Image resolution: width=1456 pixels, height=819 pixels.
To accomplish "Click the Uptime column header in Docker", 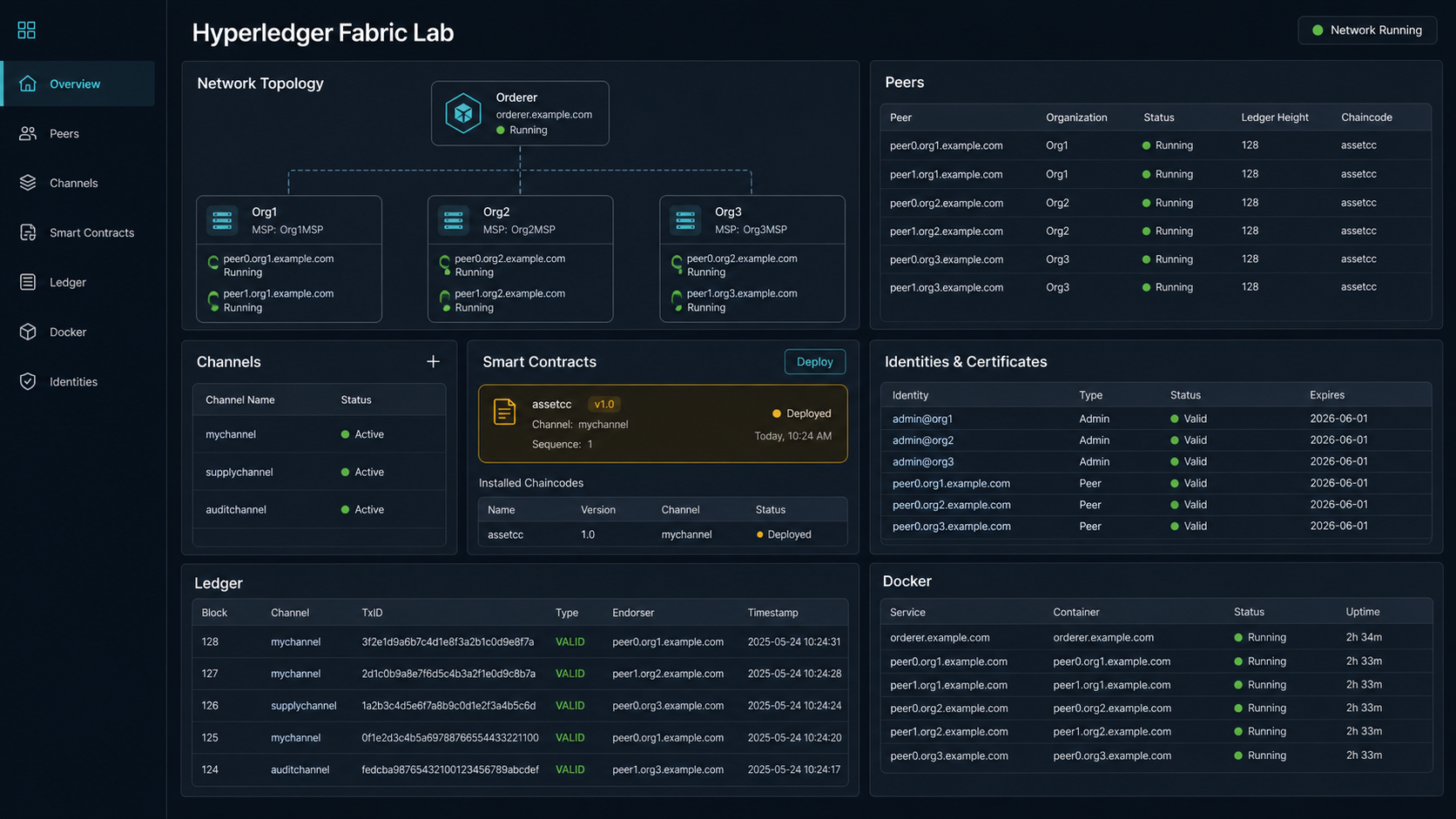I will 1363,612.
